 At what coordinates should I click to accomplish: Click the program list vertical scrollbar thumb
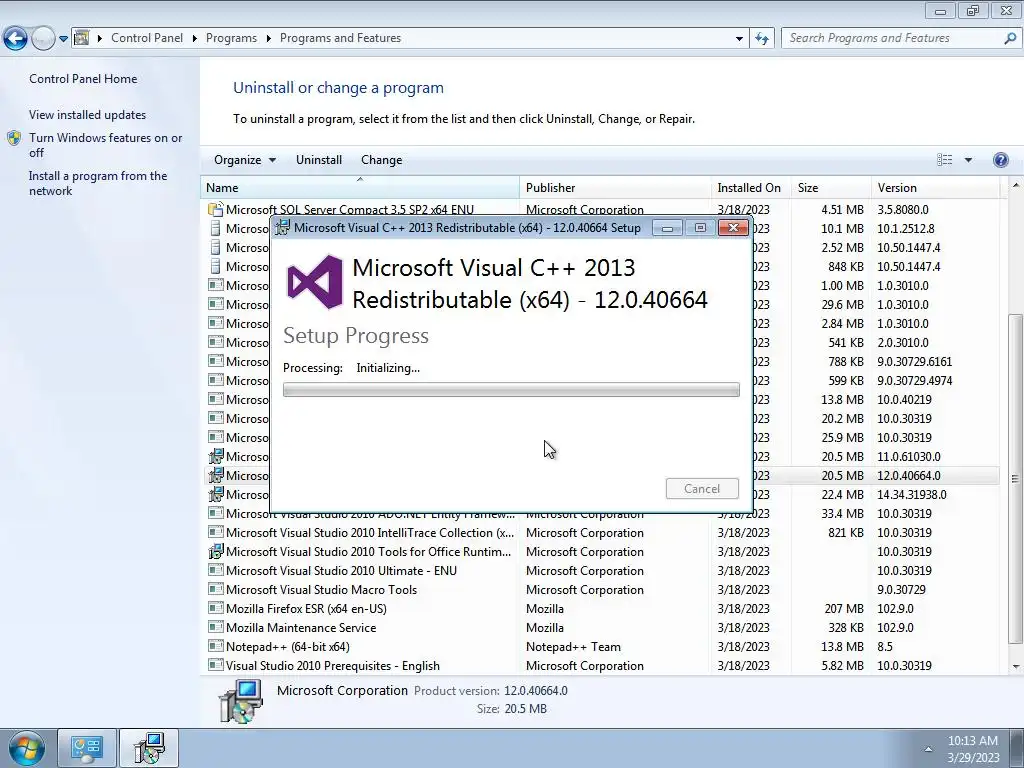click(x=1016, y=478)
